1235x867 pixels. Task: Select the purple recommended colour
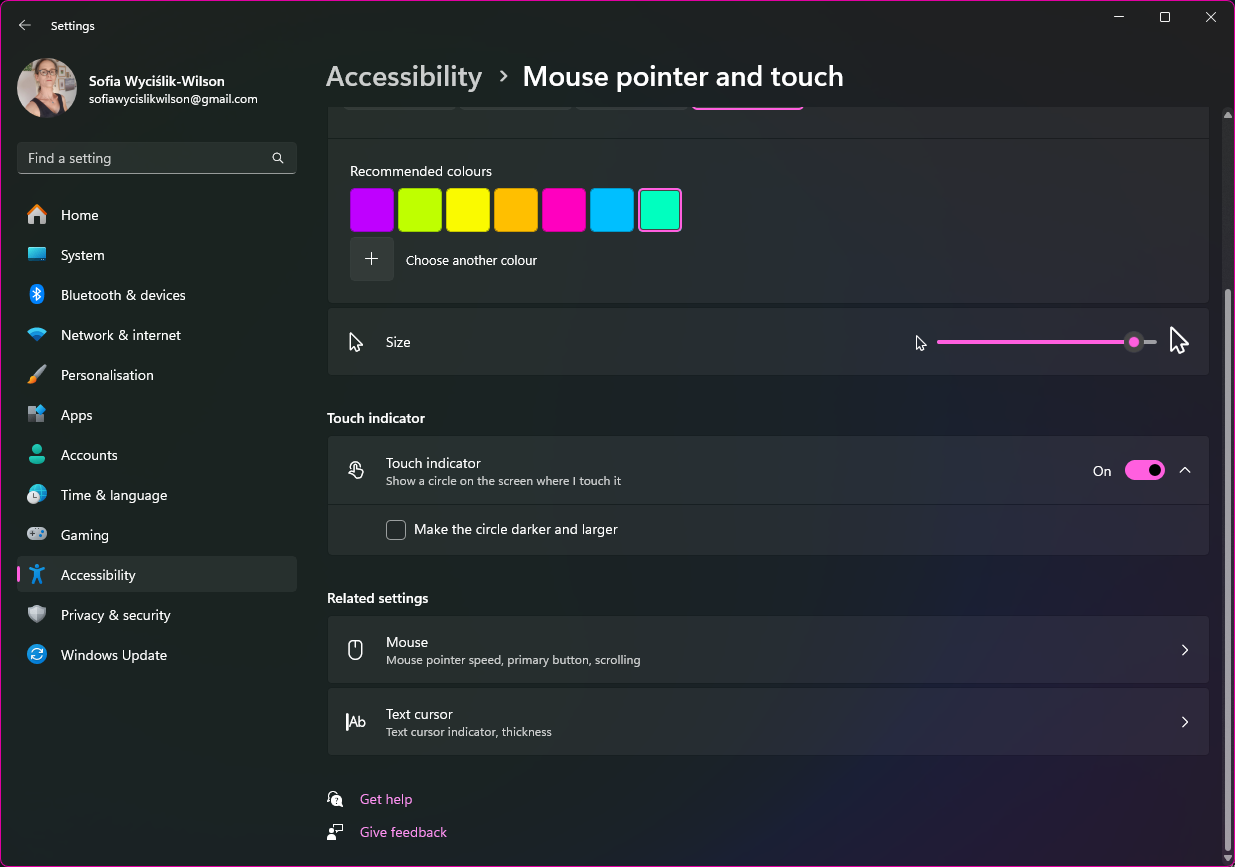pyautogui.click(x=372, y=210)
